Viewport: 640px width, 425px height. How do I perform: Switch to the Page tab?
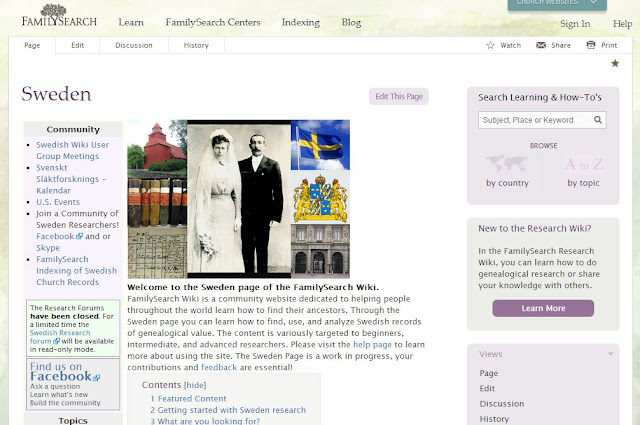32,45
